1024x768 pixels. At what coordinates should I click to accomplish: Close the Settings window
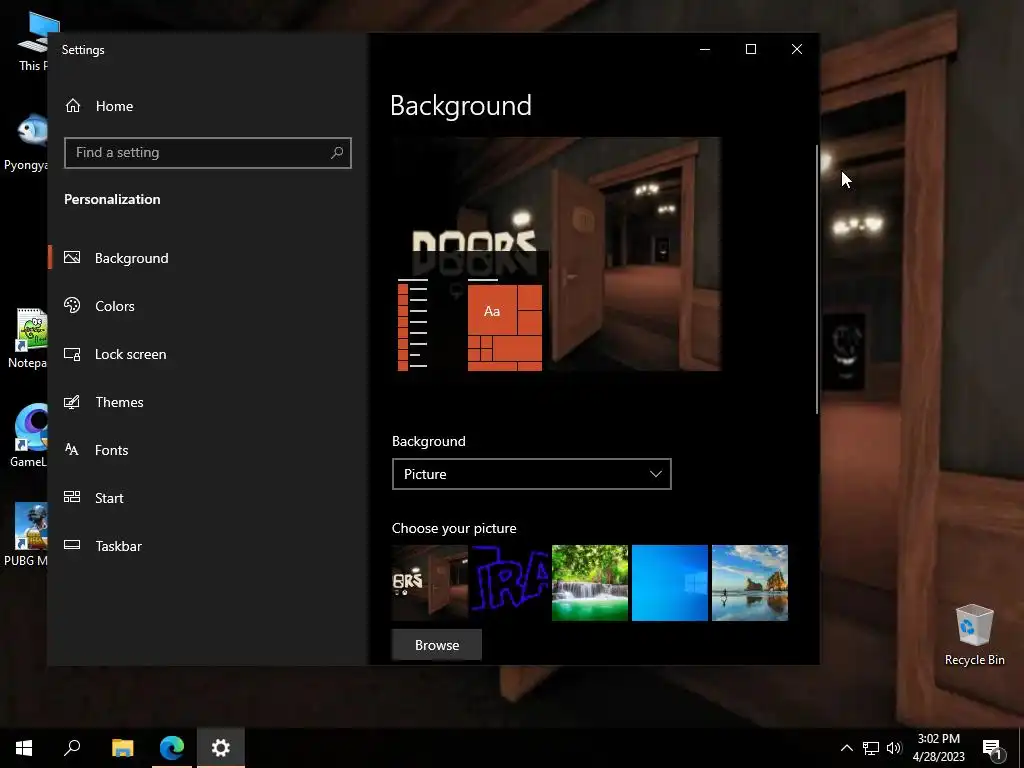point(797,50)
